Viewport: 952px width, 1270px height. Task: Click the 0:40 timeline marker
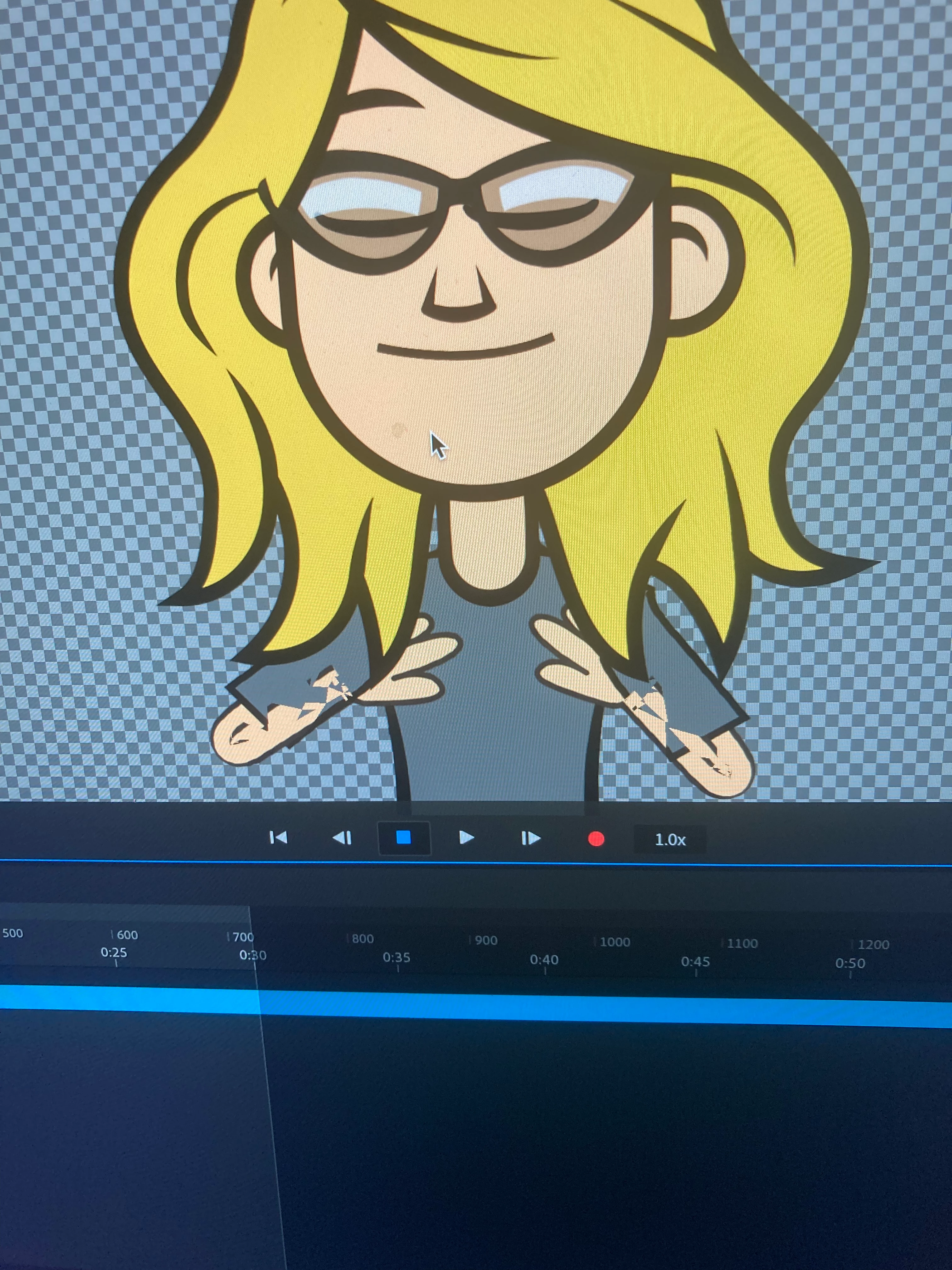(x=544, y=961)
